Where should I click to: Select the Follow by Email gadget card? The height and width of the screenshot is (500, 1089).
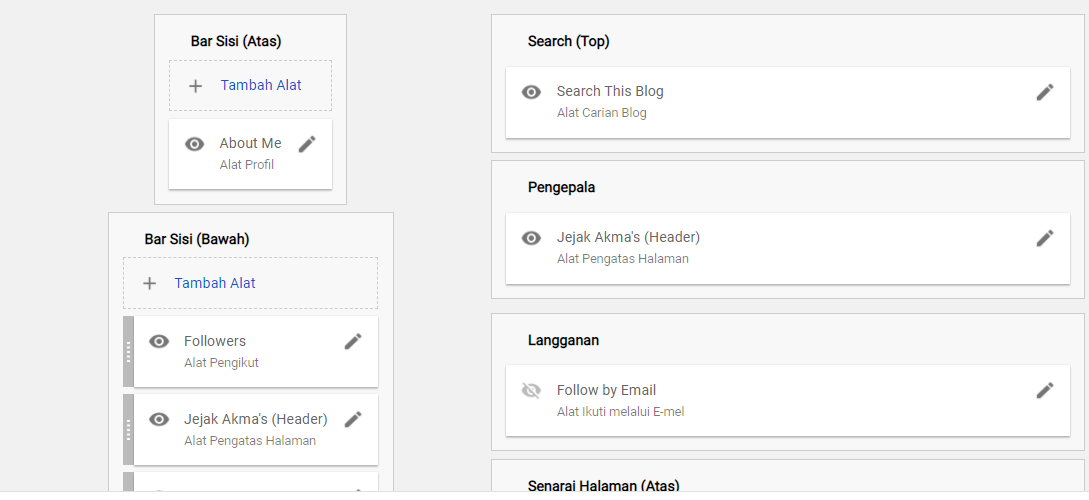pyautogui.click(x=788, y=401)
